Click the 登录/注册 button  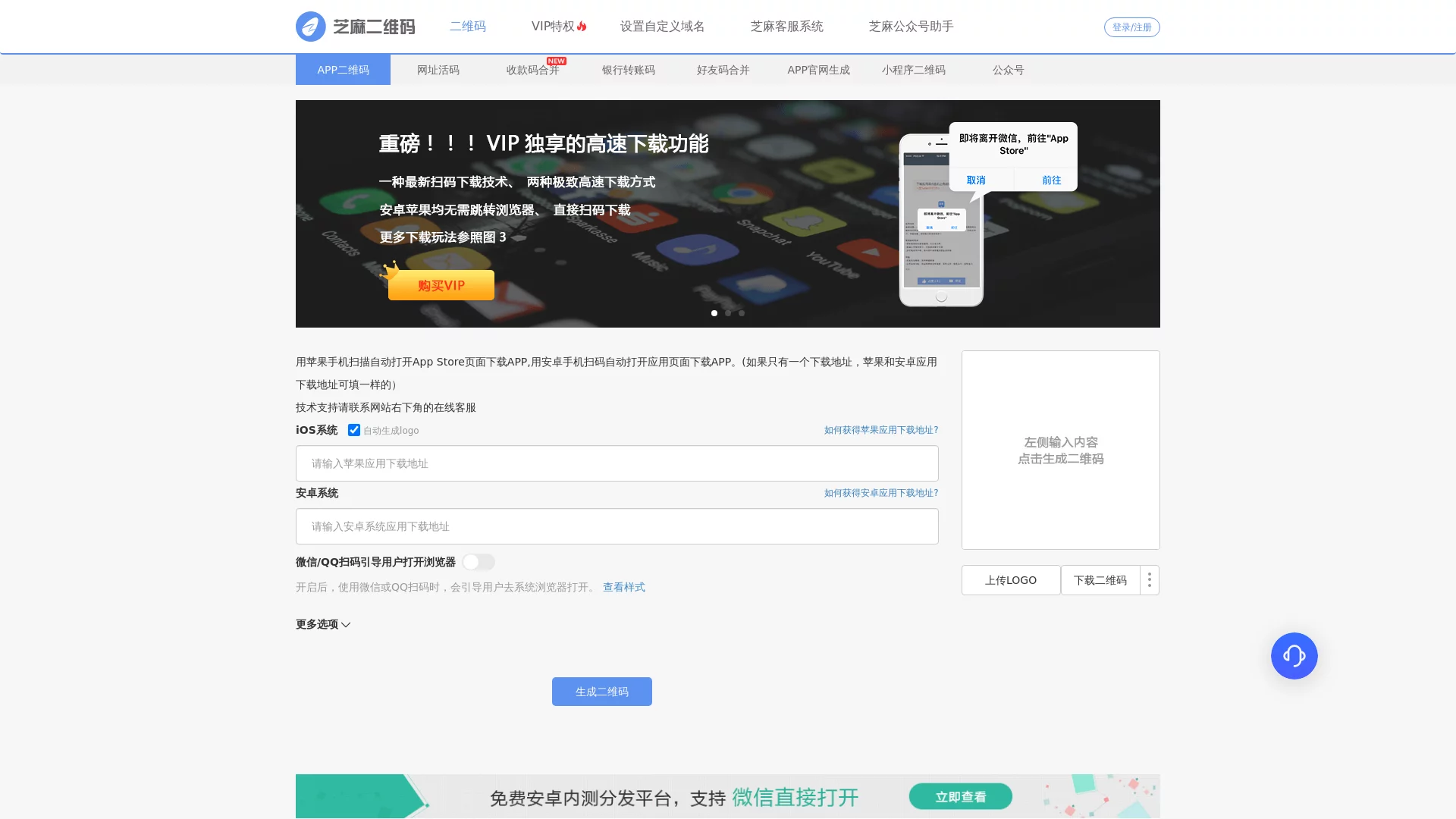[1131, 27]
